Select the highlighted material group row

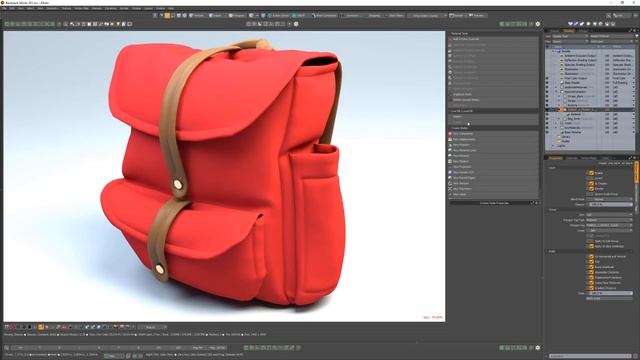[590, 110]
